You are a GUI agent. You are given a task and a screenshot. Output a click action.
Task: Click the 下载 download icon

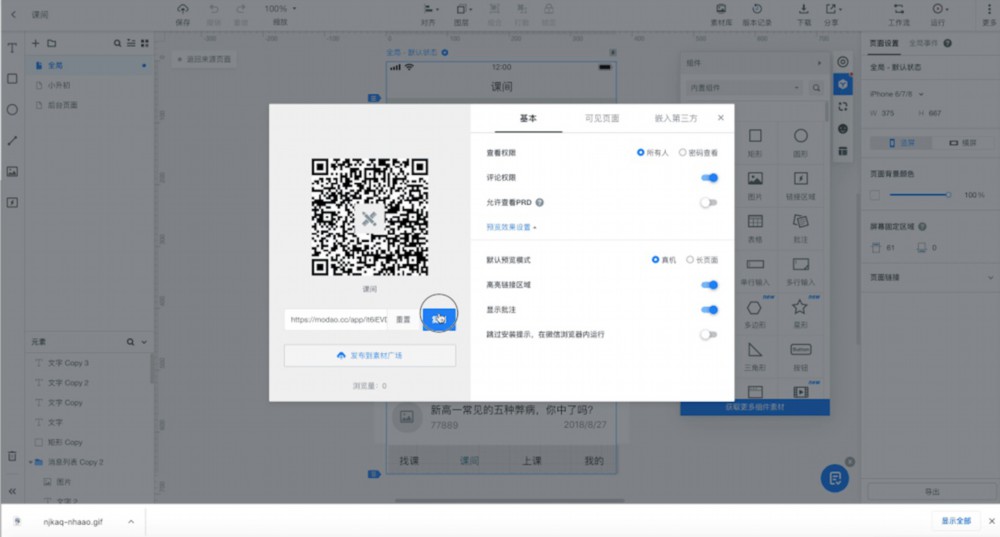click(804, 9)
